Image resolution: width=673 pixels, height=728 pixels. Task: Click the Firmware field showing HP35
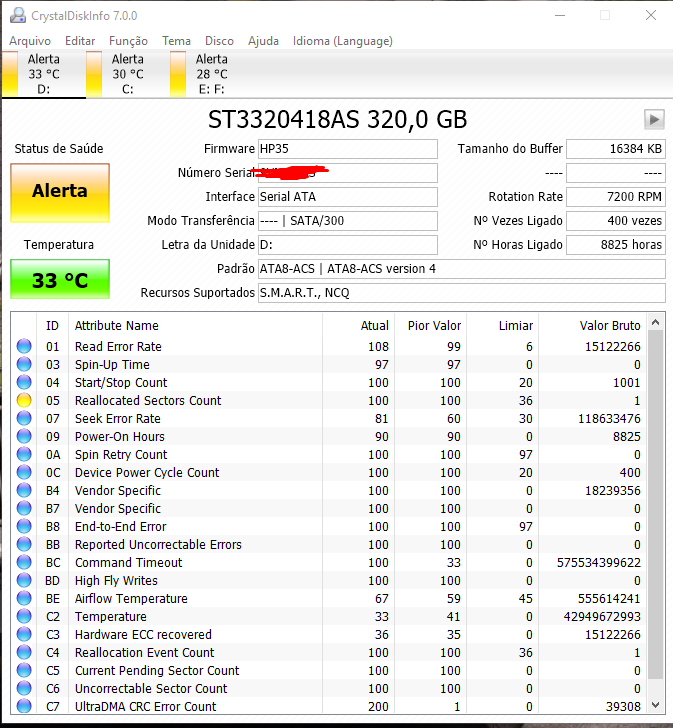[348, 149]
